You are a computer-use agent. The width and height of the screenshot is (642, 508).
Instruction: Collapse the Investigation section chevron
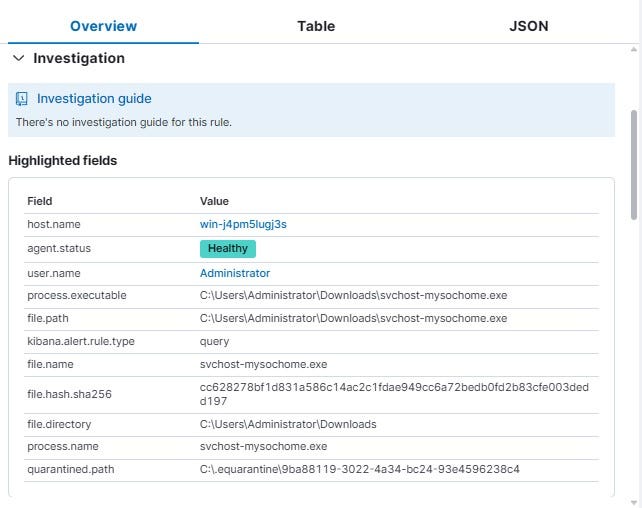pos(18,58)
